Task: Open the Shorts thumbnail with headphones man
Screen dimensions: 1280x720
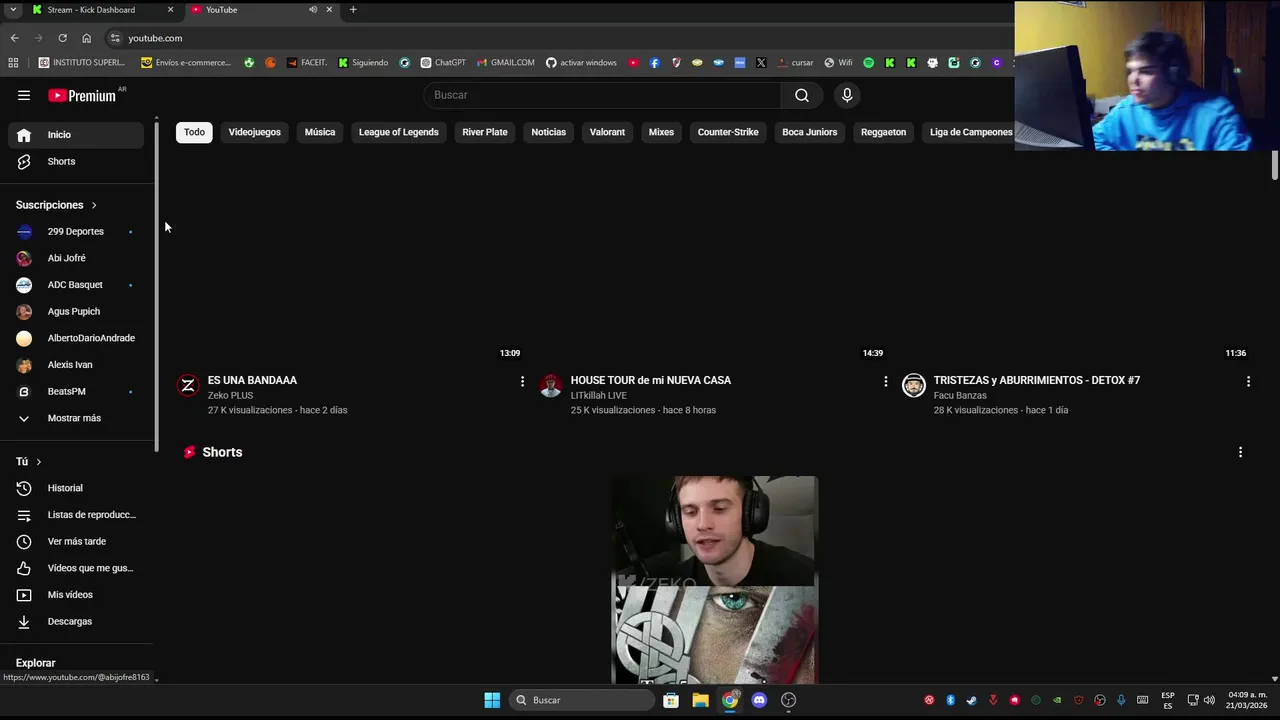Action: point(715,580)
